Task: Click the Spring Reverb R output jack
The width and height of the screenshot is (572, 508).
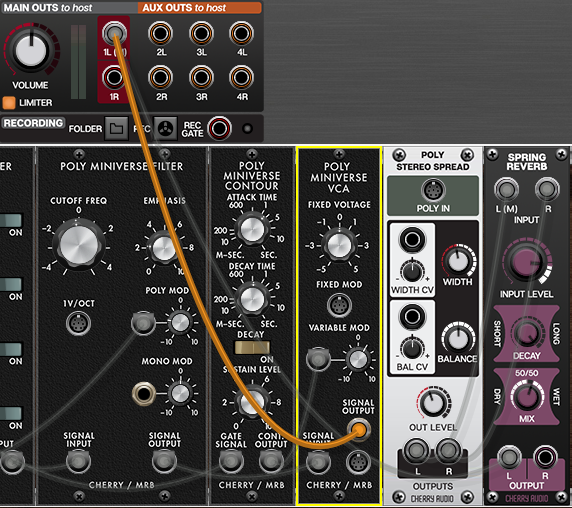Action: [545, 457]
